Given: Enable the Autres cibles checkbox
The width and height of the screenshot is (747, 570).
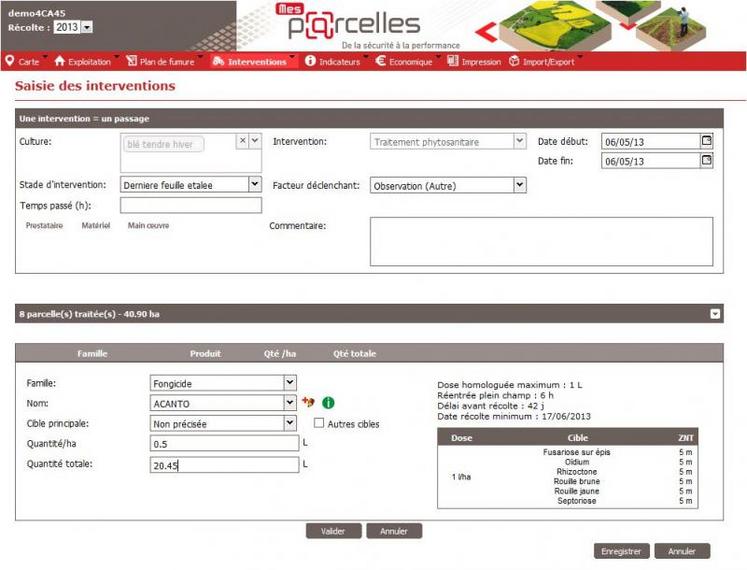Looking at the screenshot, I should pos(319,424).
